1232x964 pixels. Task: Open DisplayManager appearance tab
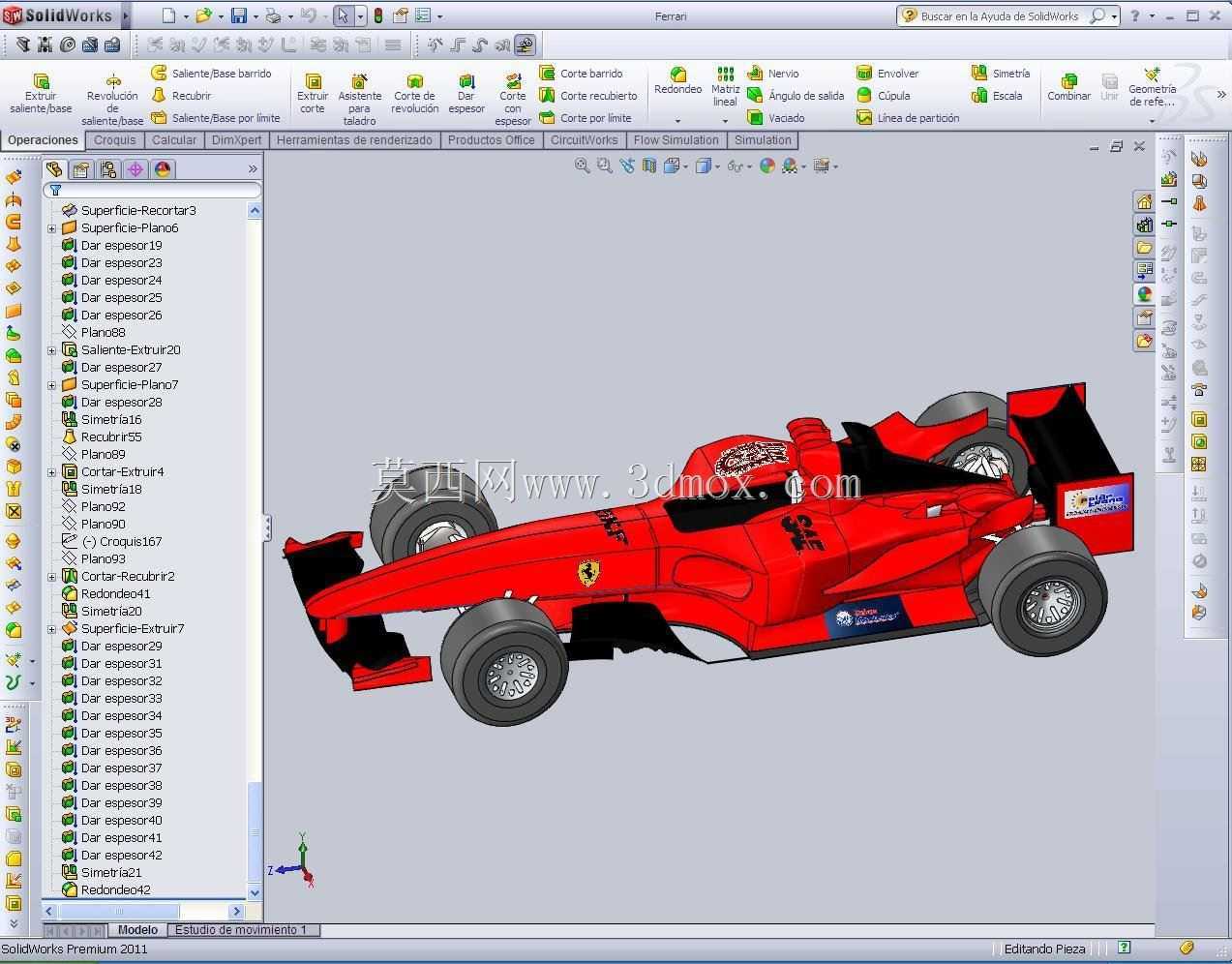pyautogui.click(x=163, y=169)
